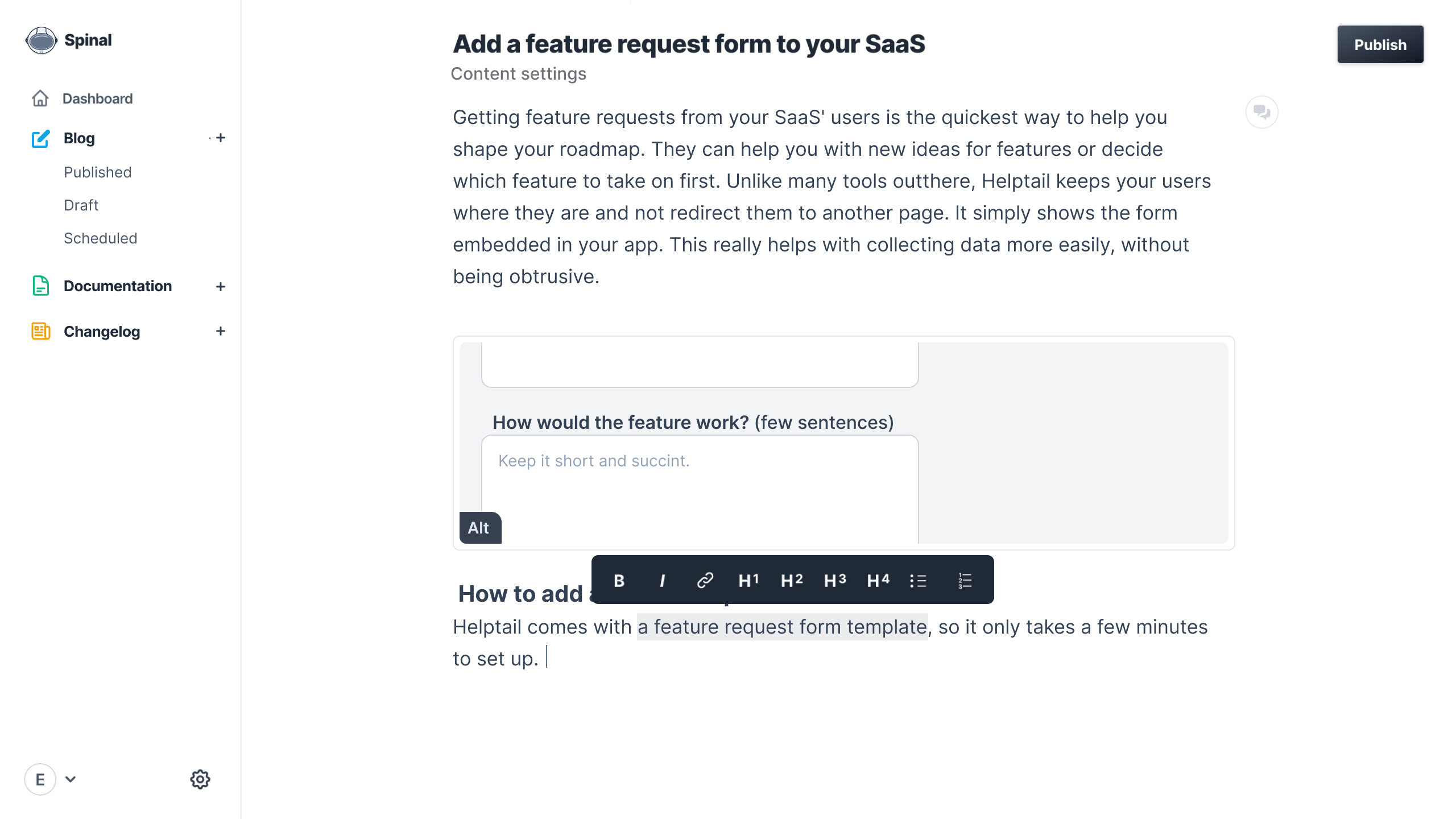Click the Dashboard home icon
Image resolution: width=1456 pixels, height=819 pixels.
[40, 98]
